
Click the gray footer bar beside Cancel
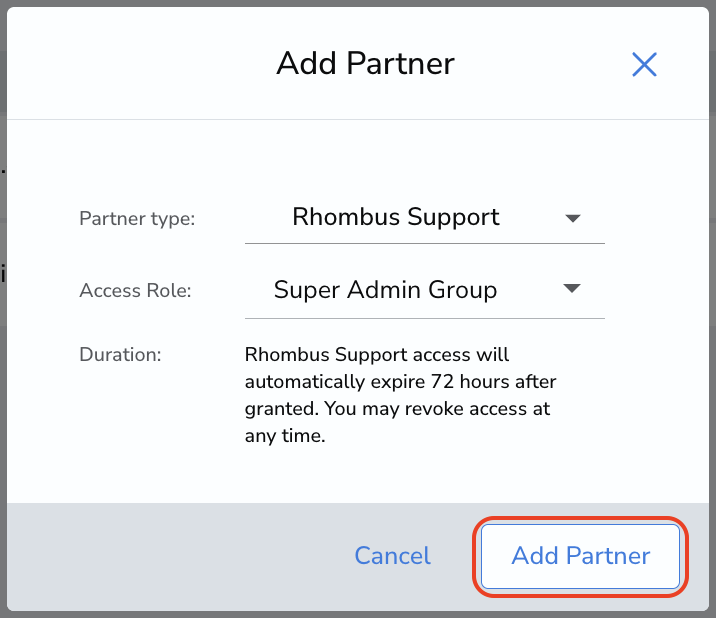coord(183,556)
